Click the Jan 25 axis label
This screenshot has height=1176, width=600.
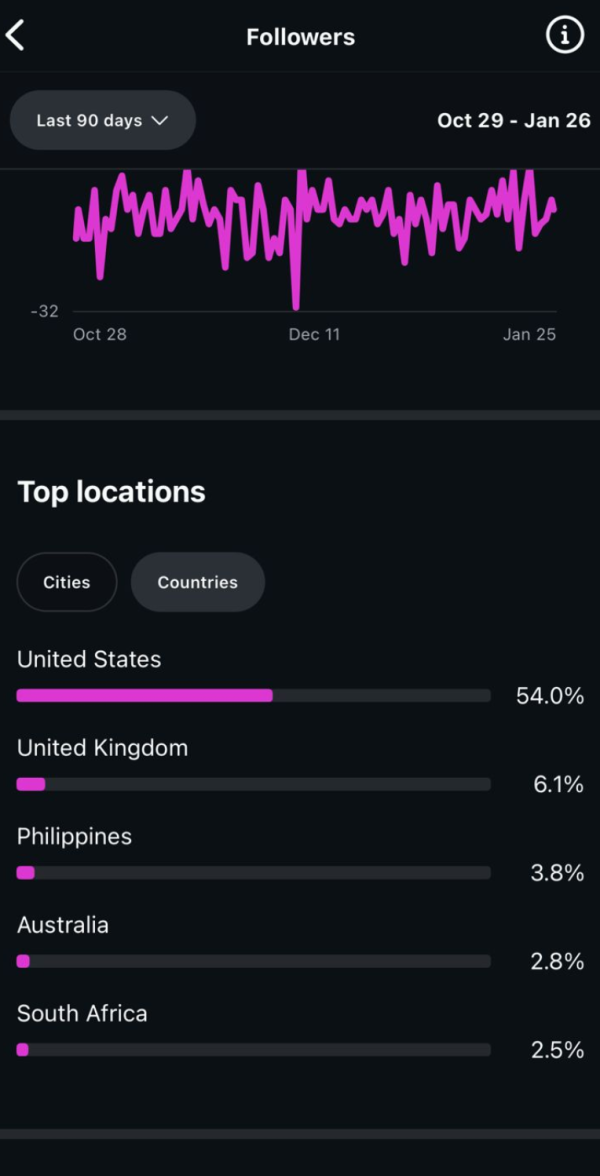tap(529, 334)
